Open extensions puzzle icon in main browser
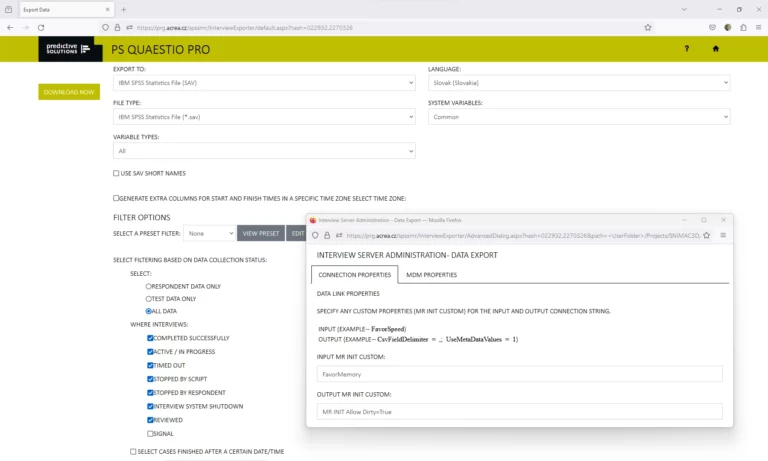 pyautogui.click(x=743, y=27)
